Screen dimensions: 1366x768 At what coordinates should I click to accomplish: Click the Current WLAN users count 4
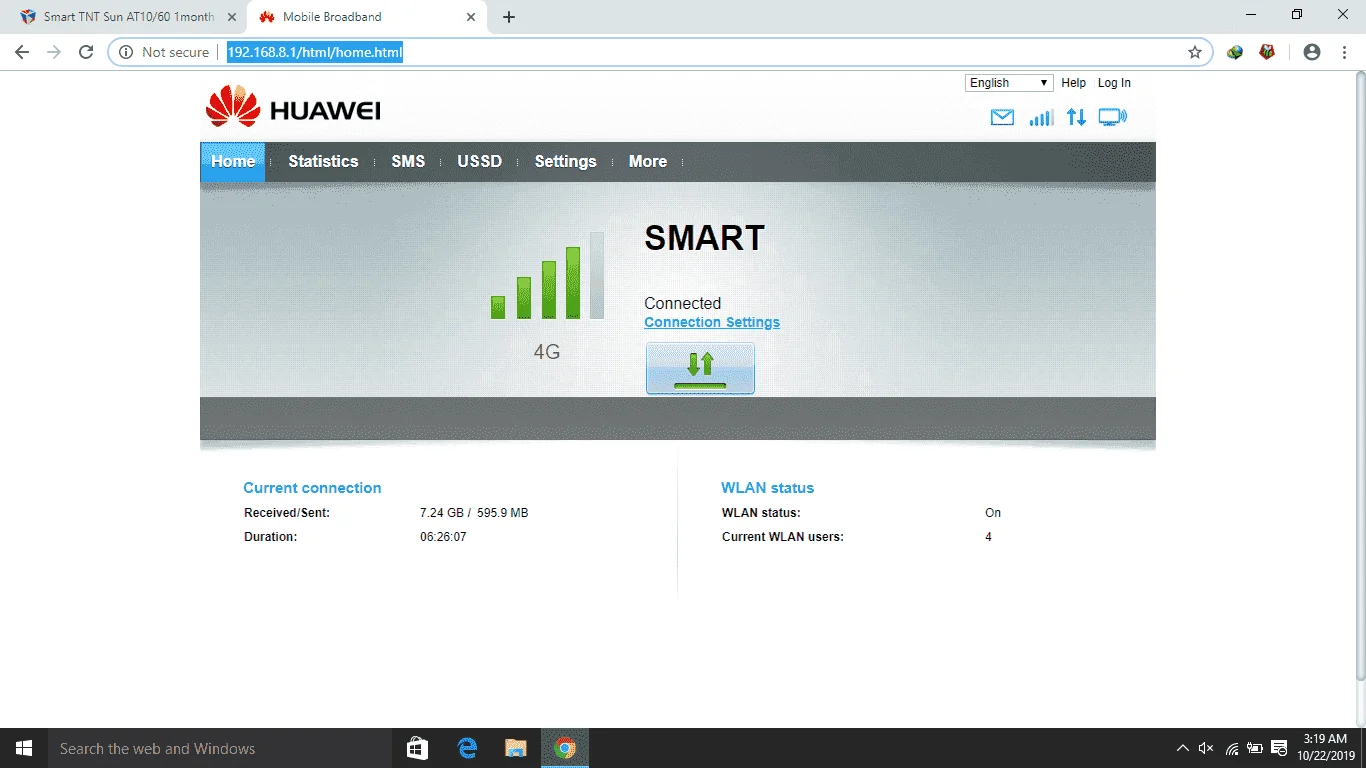tap(988, 537)
